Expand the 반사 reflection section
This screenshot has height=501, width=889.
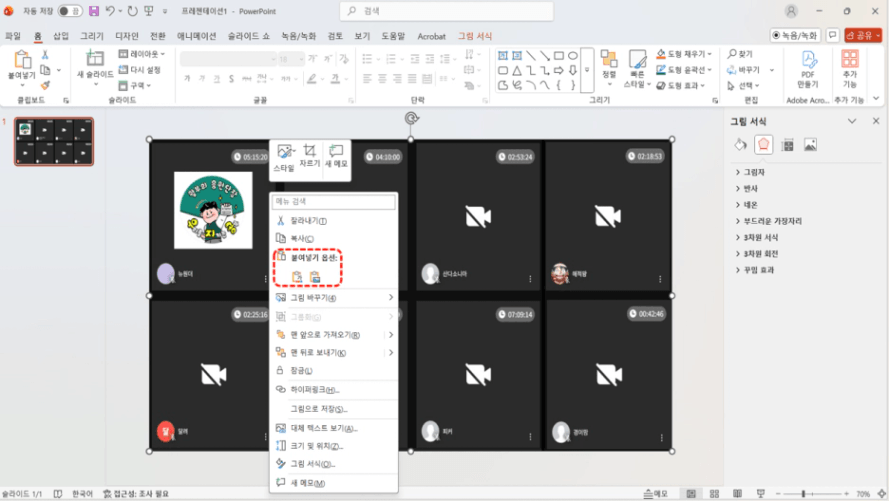pos(747,188)
